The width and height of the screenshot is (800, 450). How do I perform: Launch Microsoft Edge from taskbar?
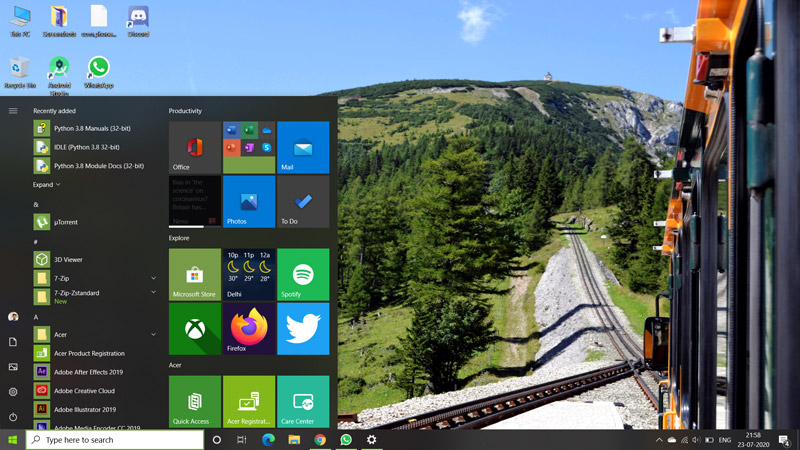tap(268, 440)
